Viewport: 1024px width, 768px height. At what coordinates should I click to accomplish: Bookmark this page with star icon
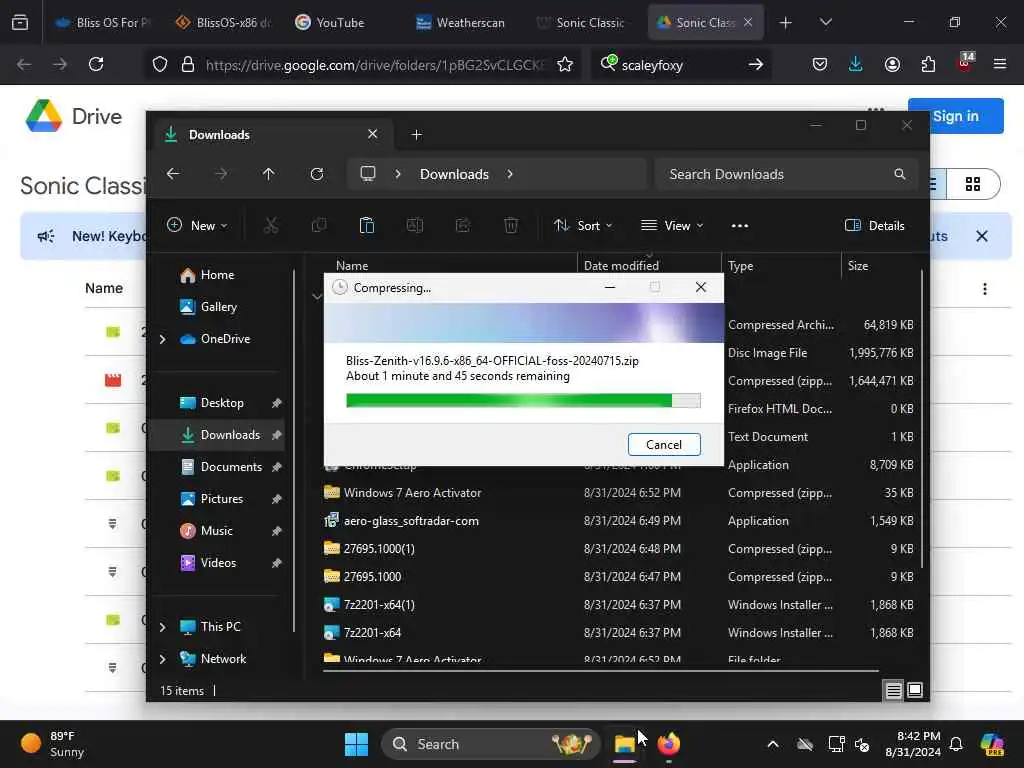(565, 64)
